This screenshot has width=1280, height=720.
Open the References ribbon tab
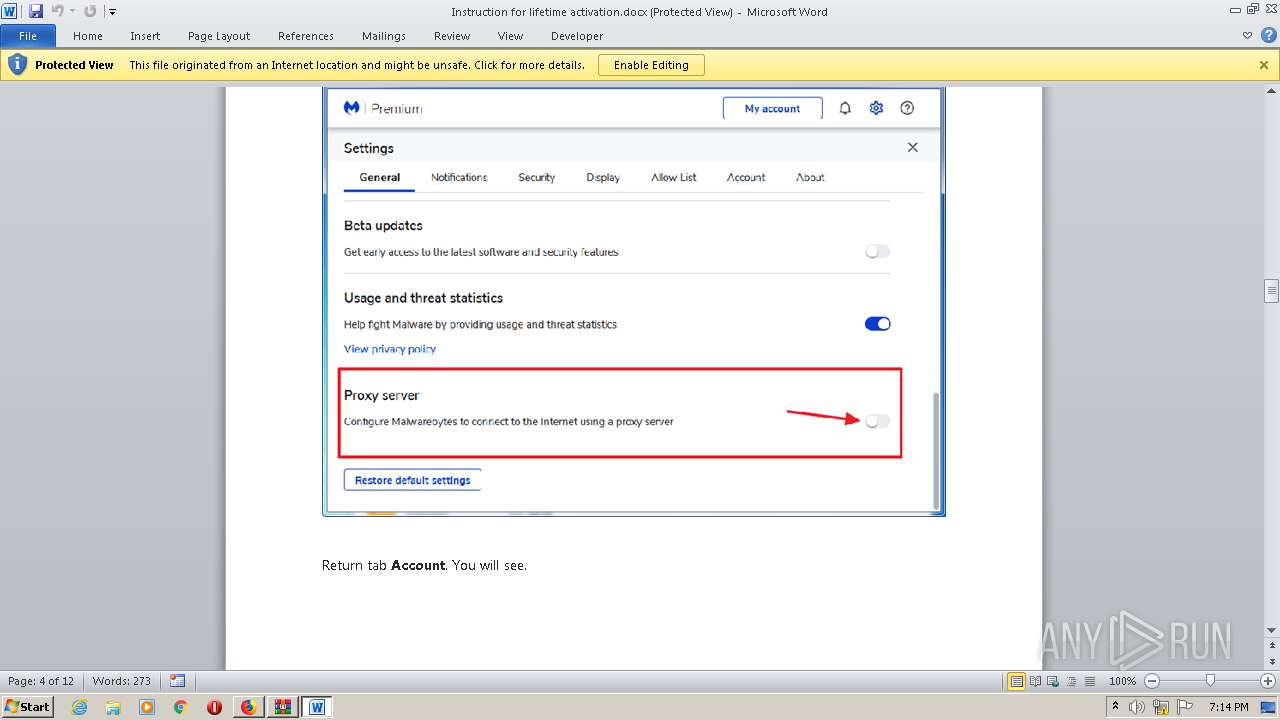click(x=306, y=36)
